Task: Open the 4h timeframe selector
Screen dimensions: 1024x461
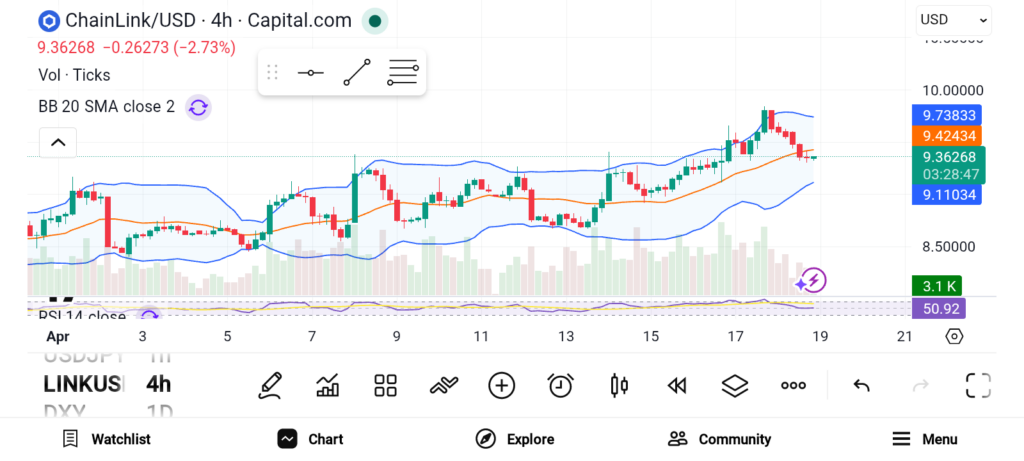Action: click(x=158, y=384)
